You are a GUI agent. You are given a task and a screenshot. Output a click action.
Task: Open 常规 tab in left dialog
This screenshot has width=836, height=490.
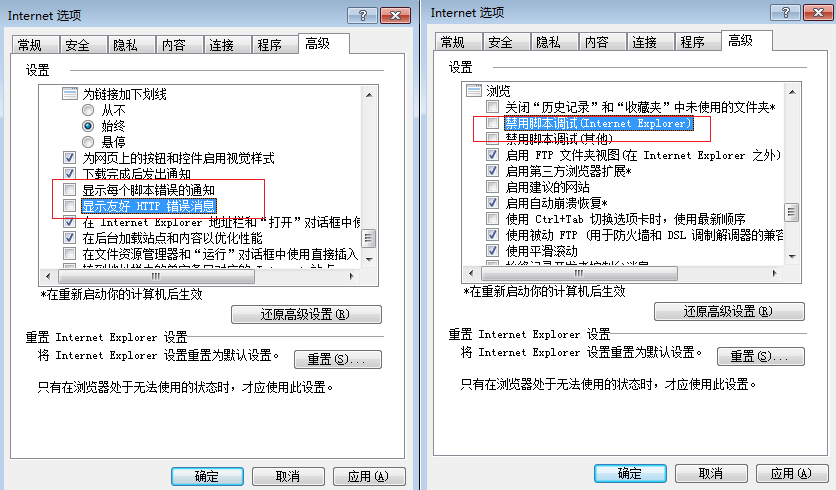[35, 45]
